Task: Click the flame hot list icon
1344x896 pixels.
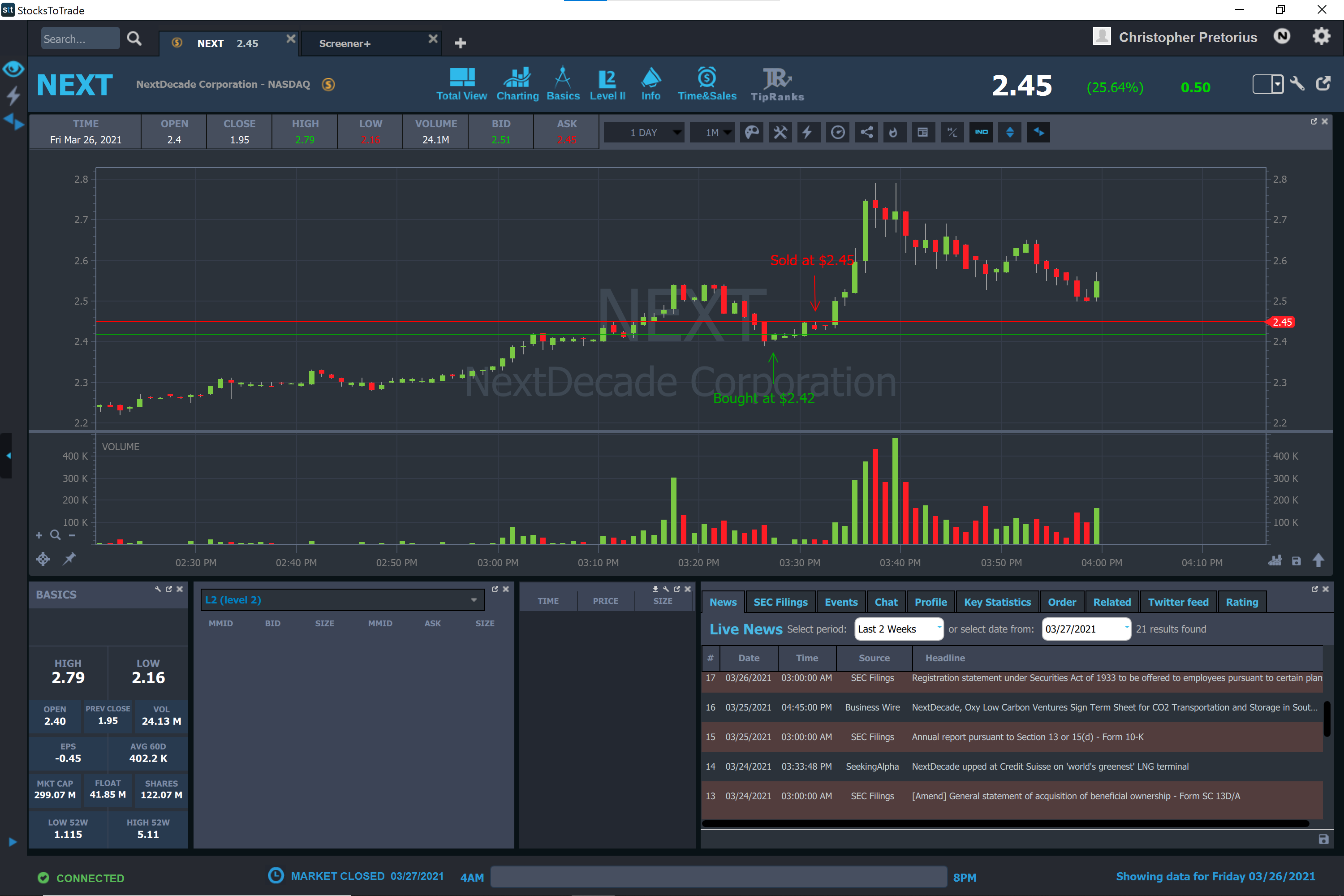Action: [x=894, y=133]
